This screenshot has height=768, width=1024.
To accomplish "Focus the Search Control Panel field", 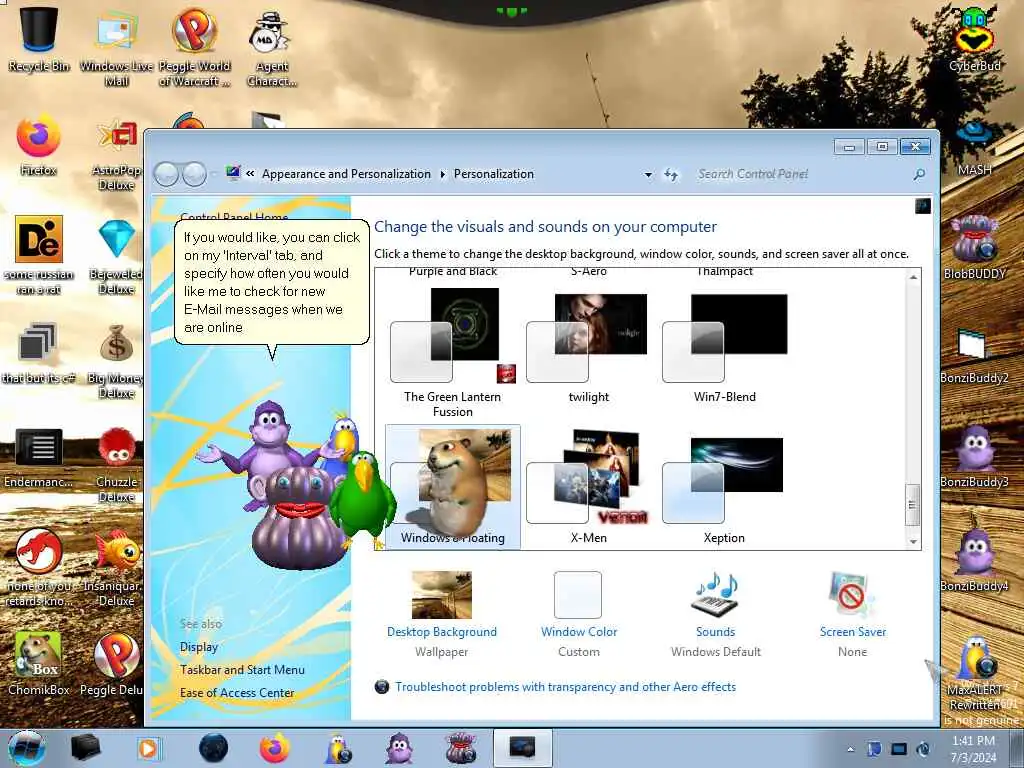I will tap(803, 174).
